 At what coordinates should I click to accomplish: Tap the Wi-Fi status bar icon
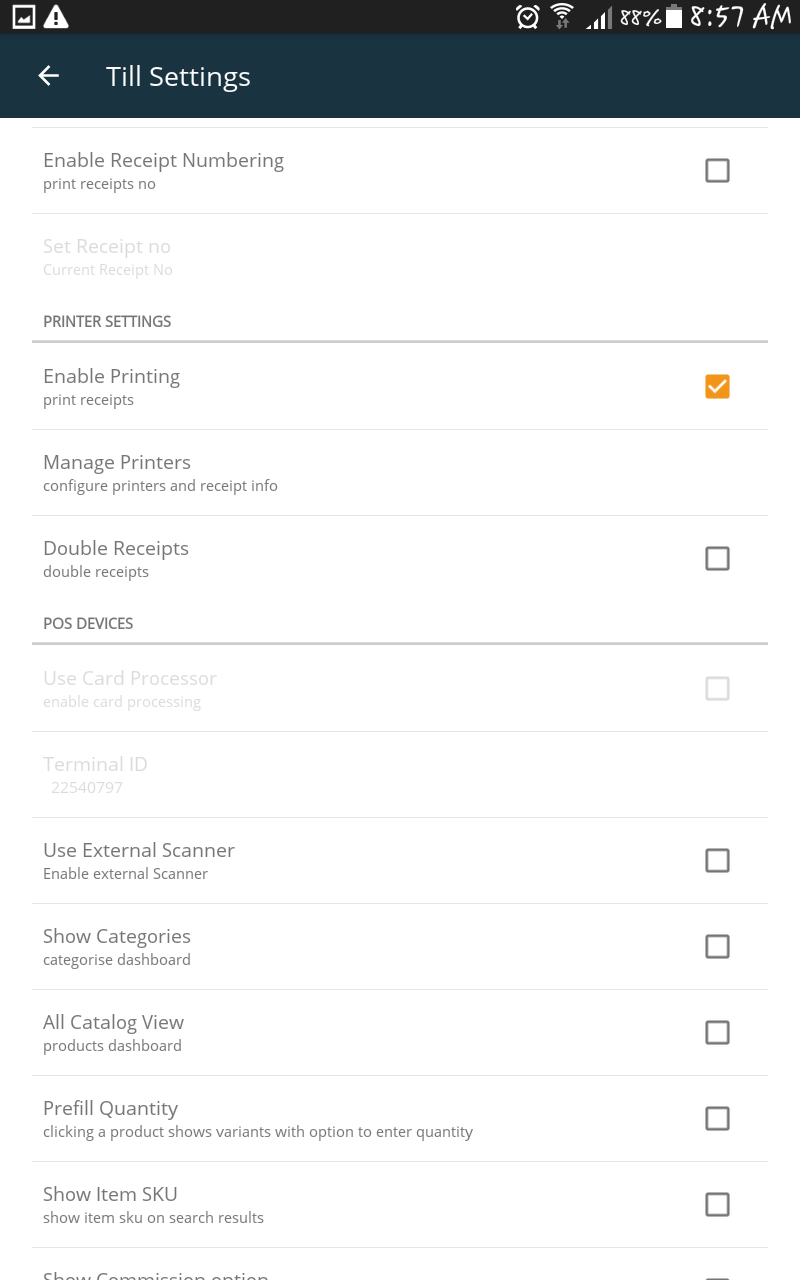(562, 17)
